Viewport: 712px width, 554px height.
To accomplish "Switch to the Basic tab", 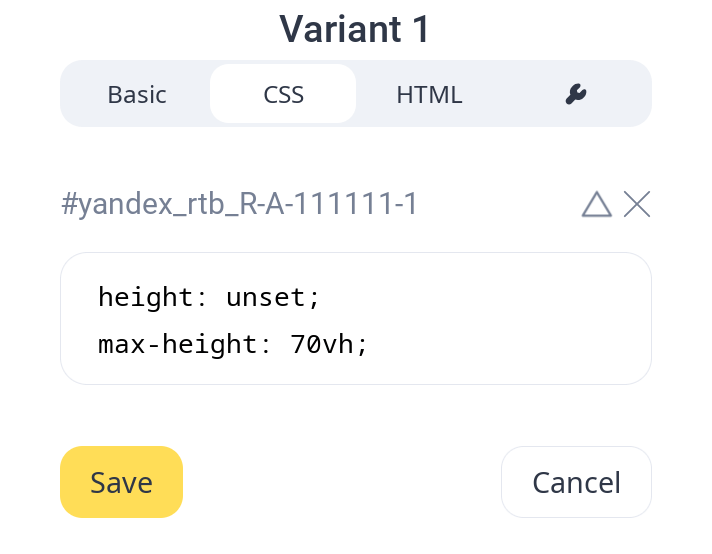I will (137, 95).
